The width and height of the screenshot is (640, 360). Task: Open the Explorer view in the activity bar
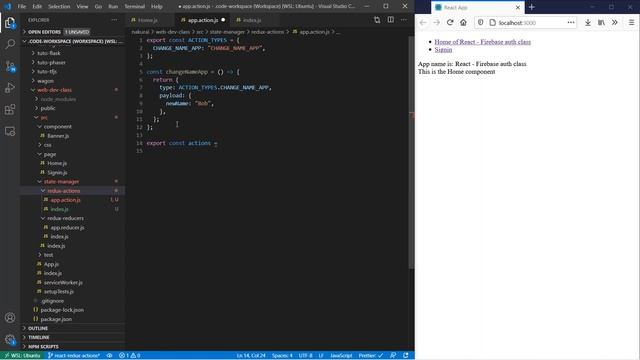[x=10, y=23]
